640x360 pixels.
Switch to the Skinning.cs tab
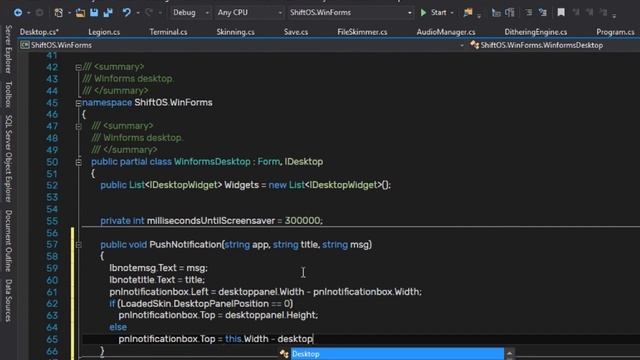pyautogui.click(x=236, y=32)
